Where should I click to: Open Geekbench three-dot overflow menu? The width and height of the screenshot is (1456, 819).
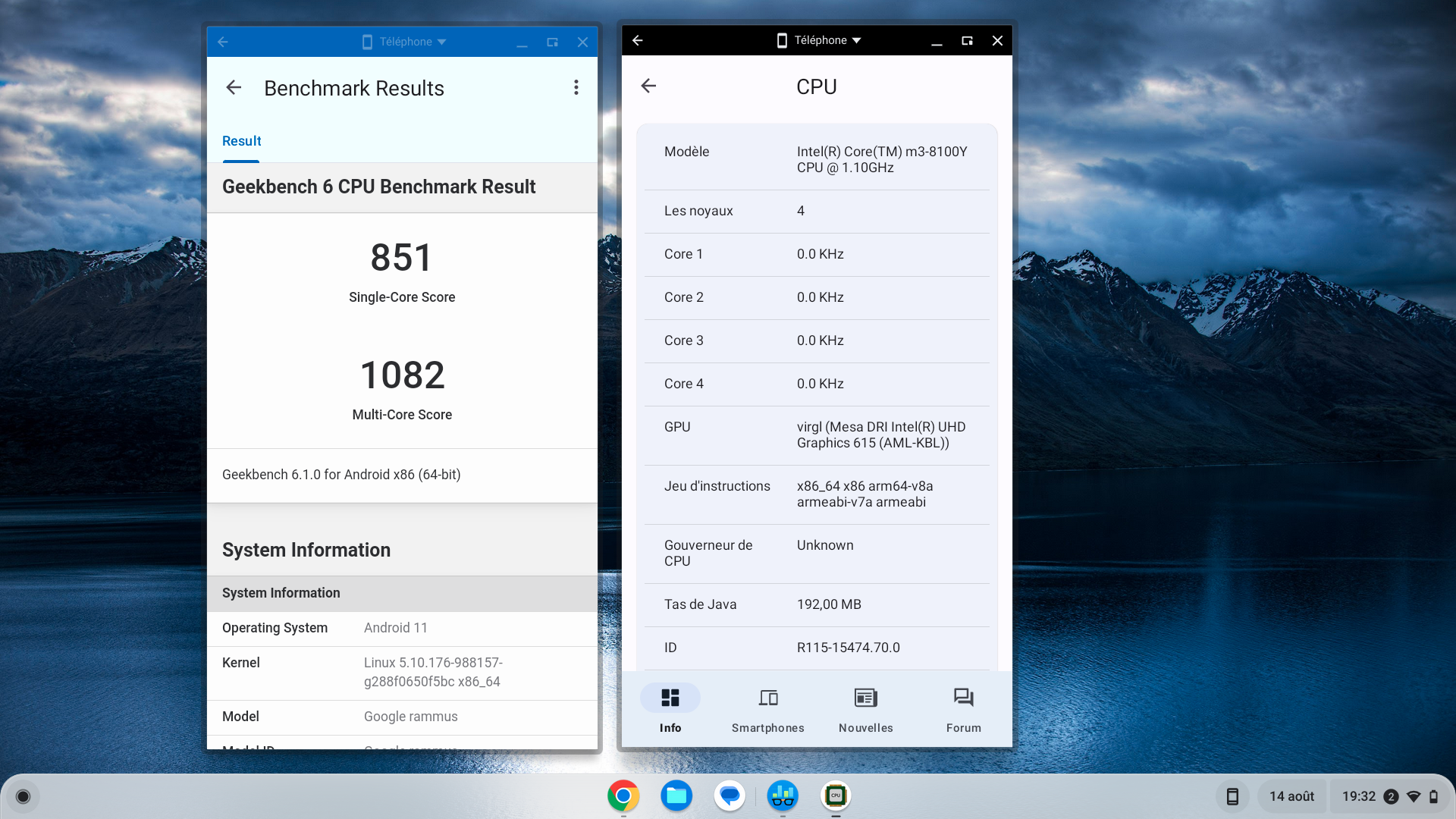click(576, 88)
